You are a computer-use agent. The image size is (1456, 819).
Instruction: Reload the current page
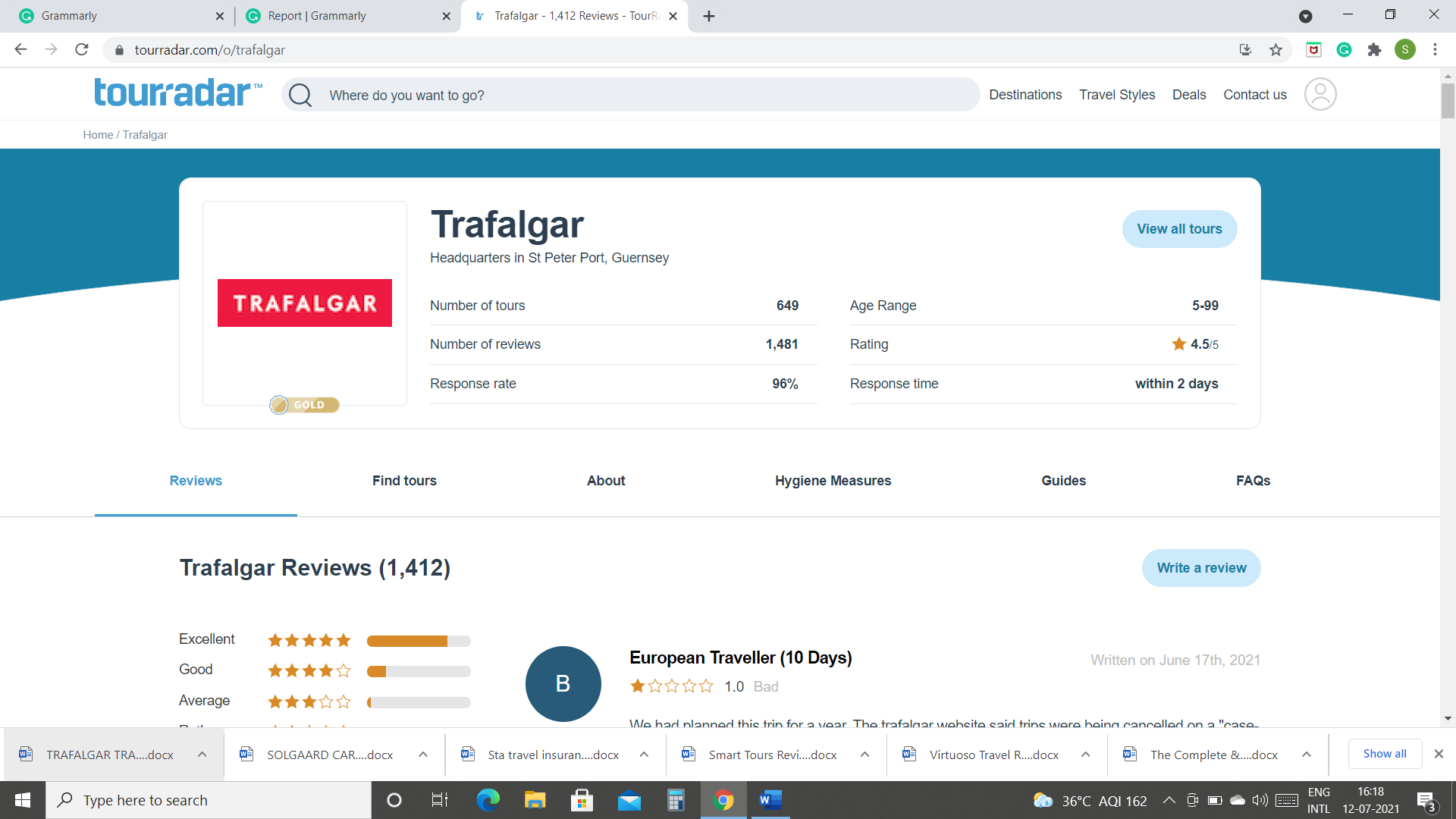point(82,50)
